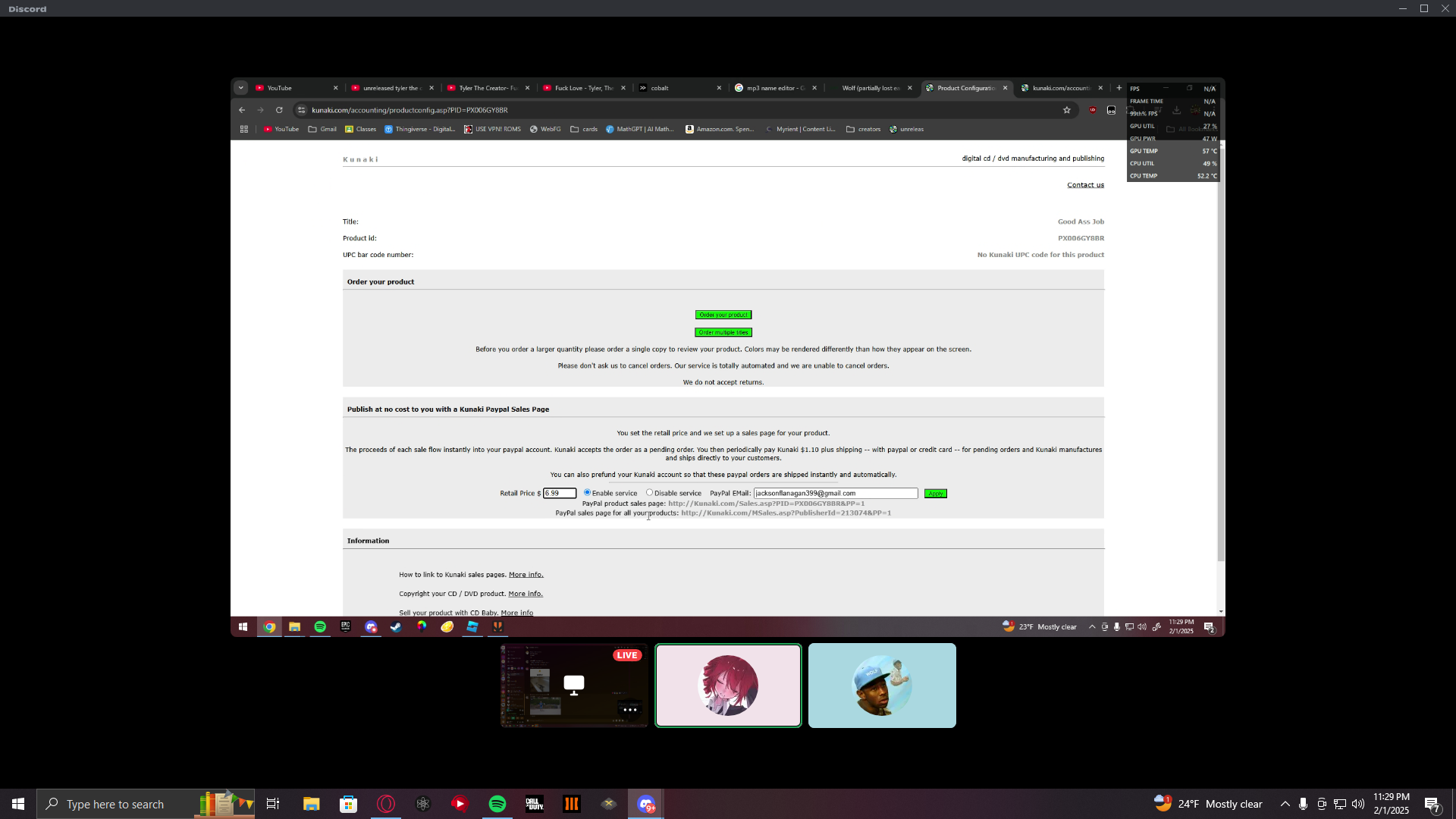Click the Retail Price input field

pos(560,494)
